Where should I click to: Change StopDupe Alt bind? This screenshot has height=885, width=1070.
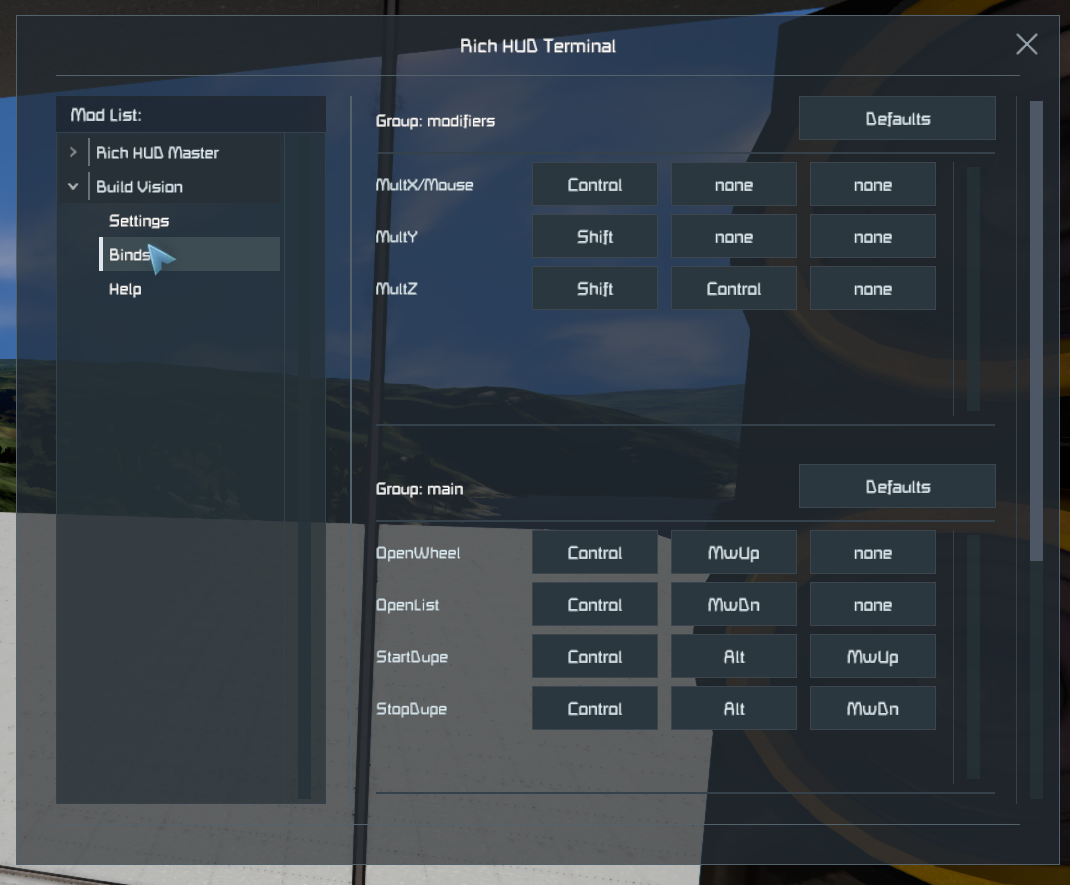[x=734, y=708]
